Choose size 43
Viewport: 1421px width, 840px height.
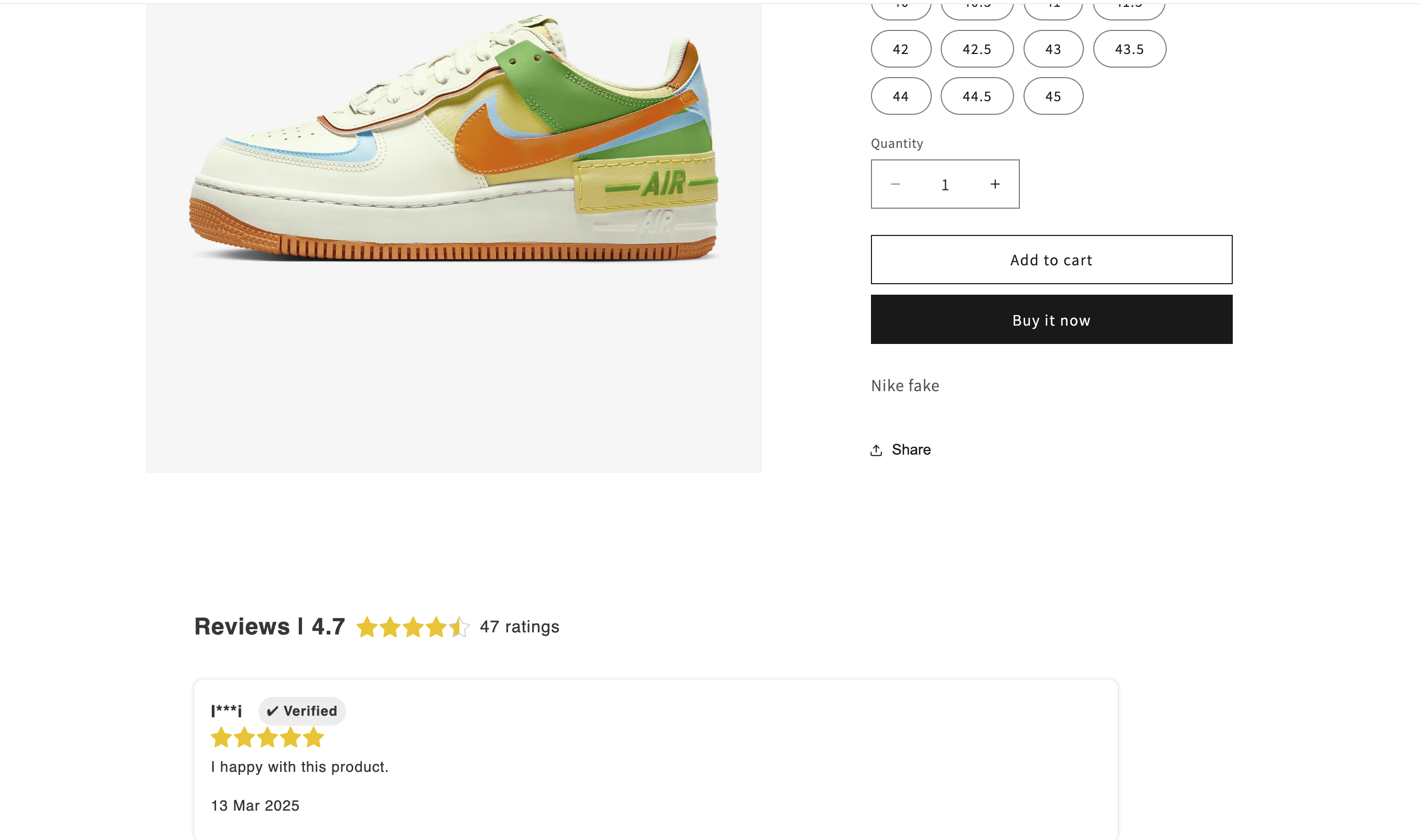(x=1053, y=49)
